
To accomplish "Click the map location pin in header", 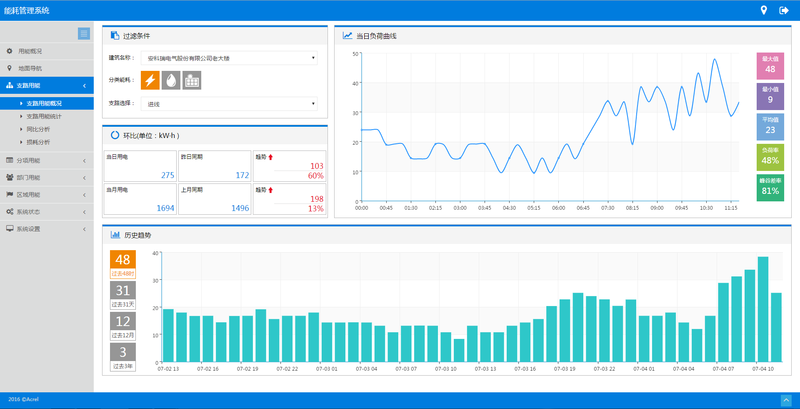I will (764, 11).
